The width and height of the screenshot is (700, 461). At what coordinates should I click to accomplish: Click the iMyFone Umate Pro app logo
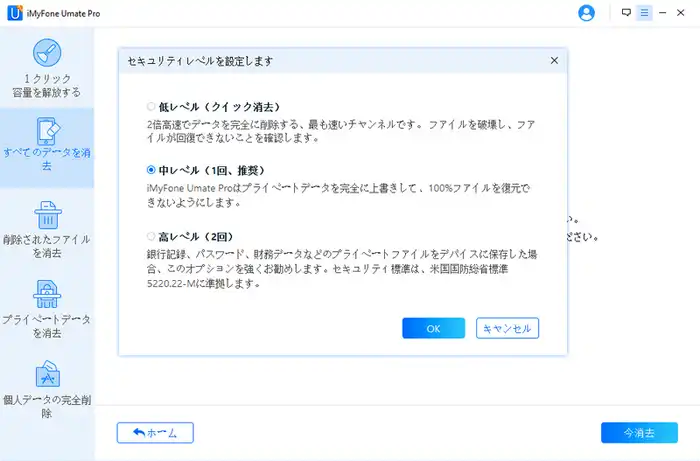coord(11,13)
